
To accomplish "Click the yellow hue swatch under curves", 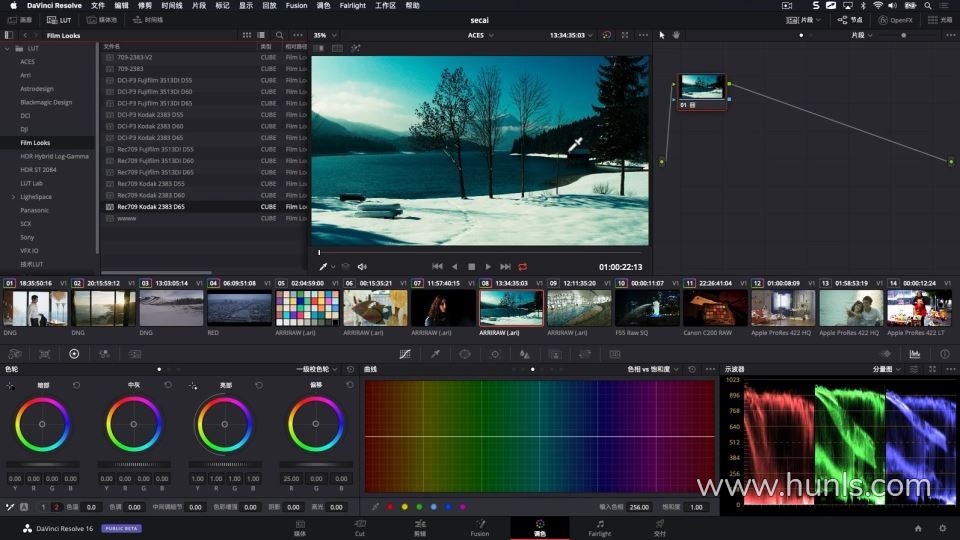I will coord(404,507).
